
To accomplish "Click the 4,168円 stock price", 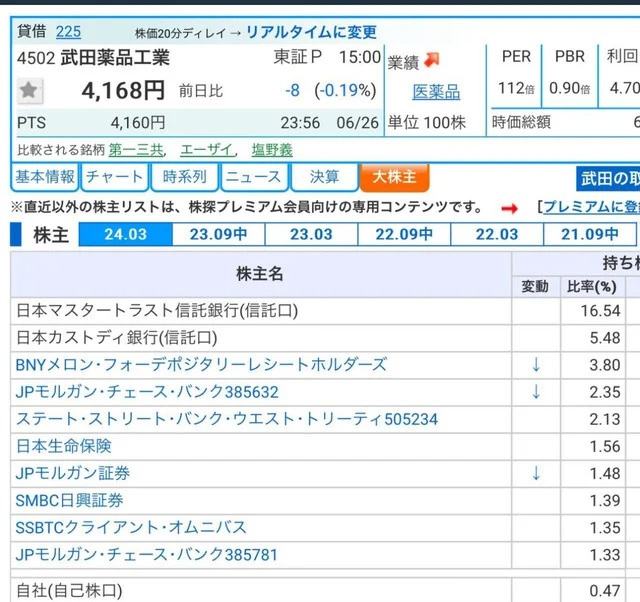I will pyautogui.click(x=123, y=90).
